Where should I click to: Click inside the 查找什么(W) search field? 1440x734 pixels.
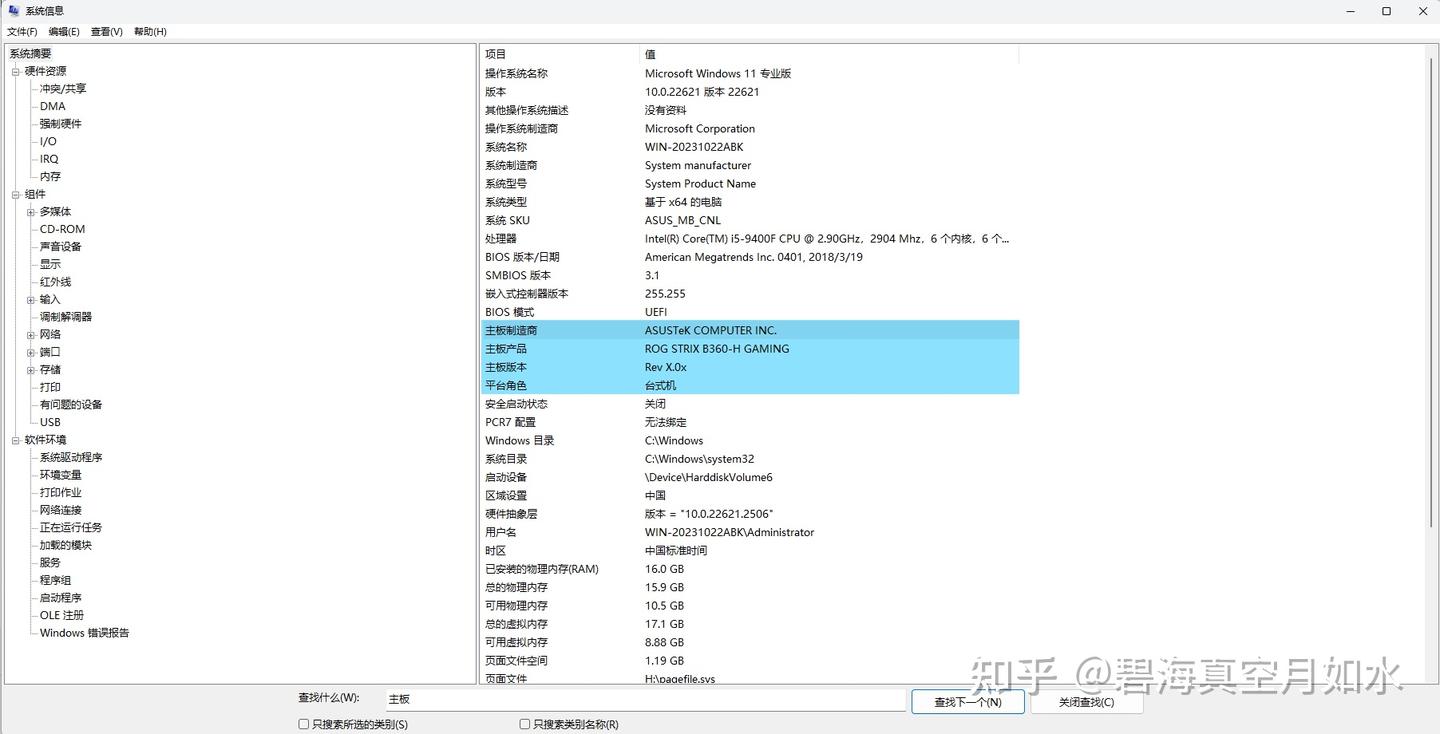(x=640, y=700)
